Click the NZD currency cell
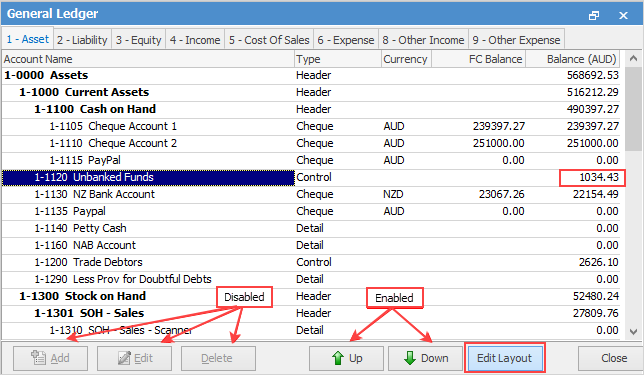 point(393,194)
